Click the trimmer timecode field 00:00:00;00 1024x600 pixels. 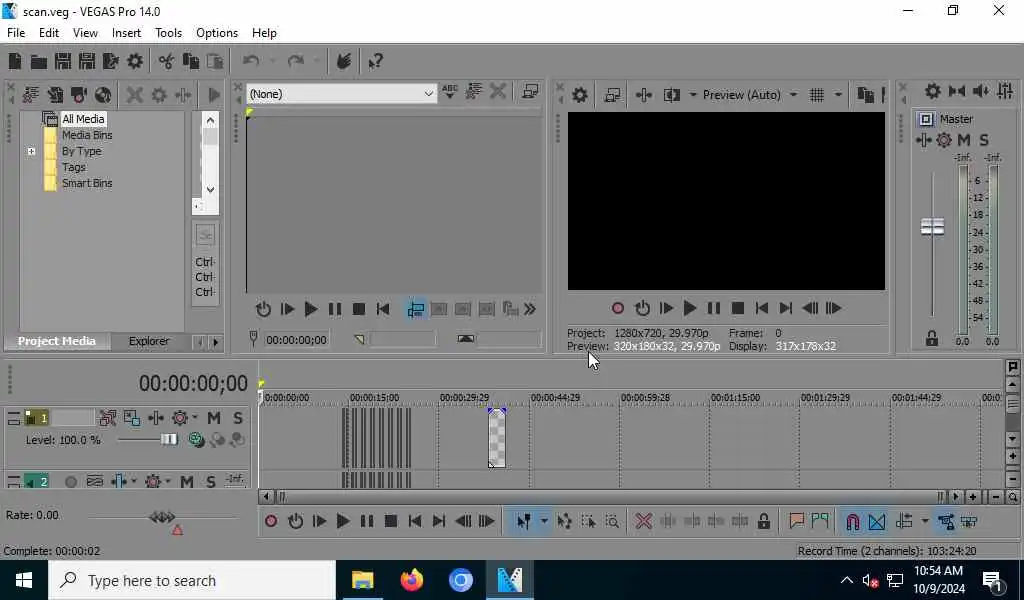pyautogui.click(x=296, y=340)
